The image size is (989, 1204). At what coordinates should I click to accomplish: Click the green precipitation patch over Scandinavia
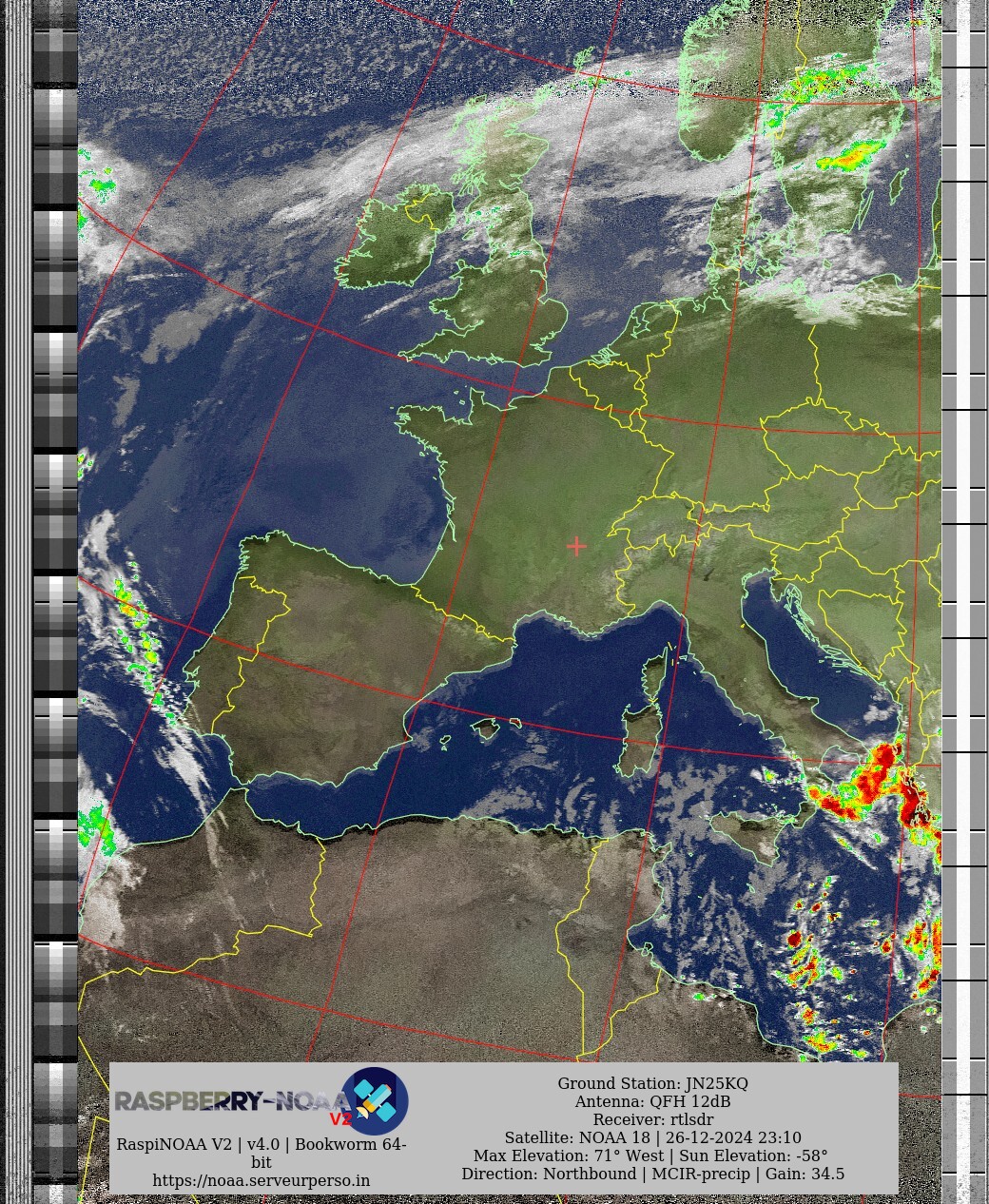pos(849,154)
